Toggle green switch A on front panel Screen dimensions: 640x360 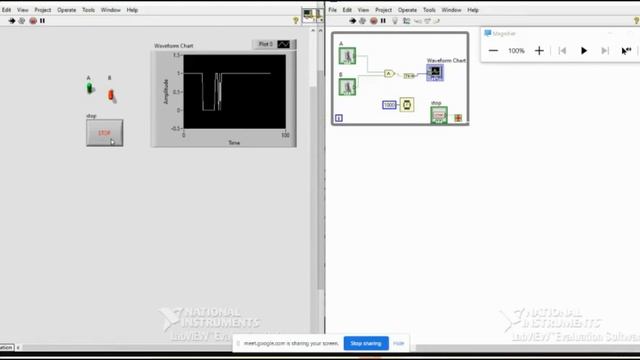90,88
